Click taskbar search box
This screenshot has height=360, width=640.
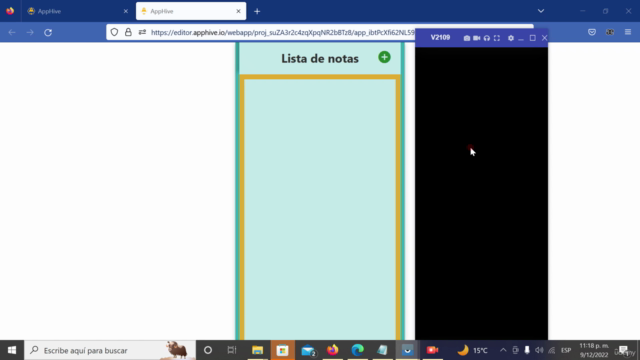coord(110,350)
